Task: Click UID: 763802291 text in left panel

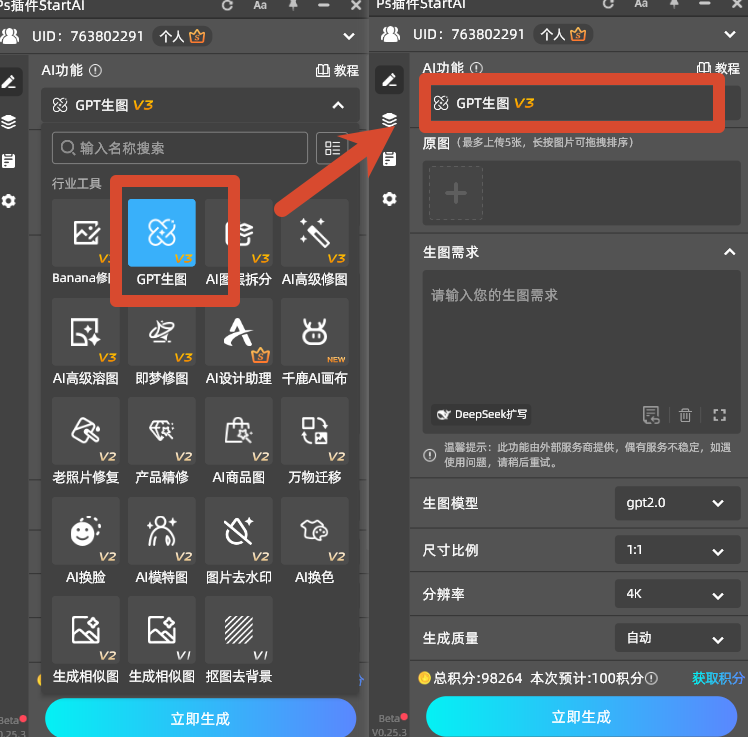Action: (88, 36)
